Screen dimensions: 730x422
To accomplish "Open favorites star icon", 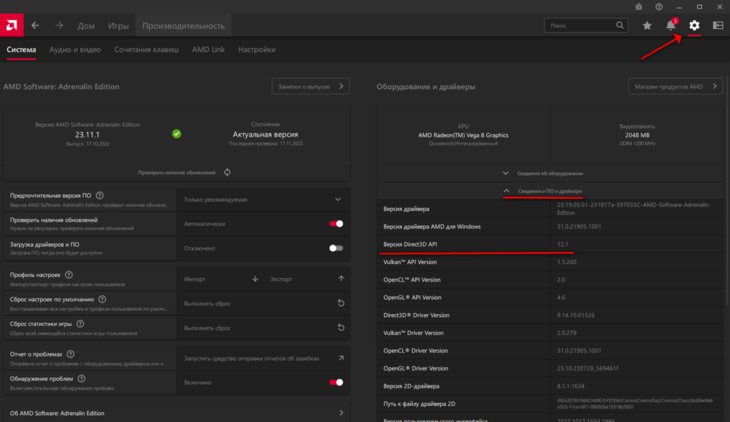I will coord(647,26).
